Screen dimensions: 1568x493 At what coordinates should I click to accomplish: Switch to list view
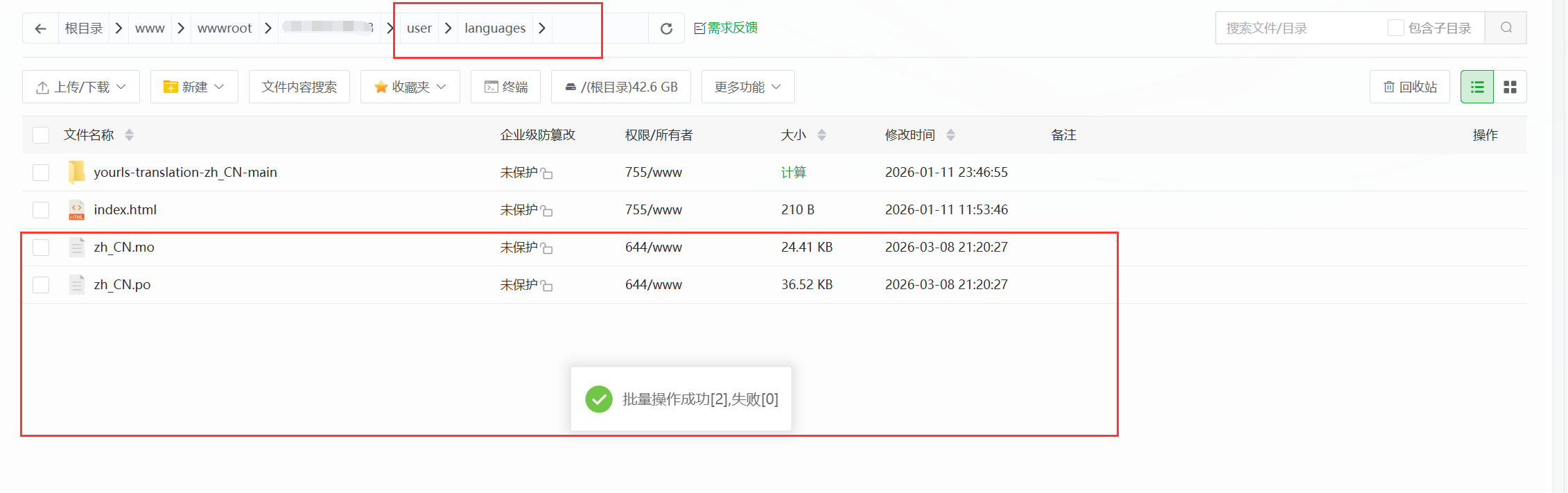1477,87
